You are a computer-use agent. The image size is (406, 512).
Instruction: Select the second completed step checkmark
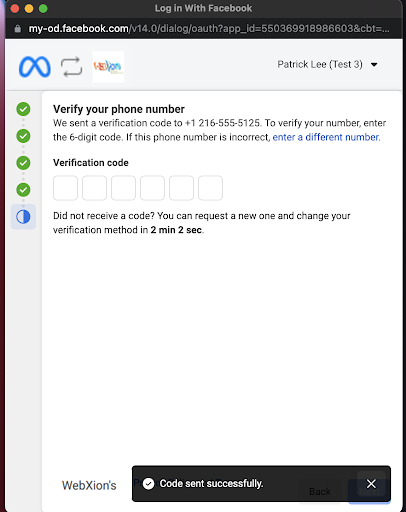coord(23,136)
